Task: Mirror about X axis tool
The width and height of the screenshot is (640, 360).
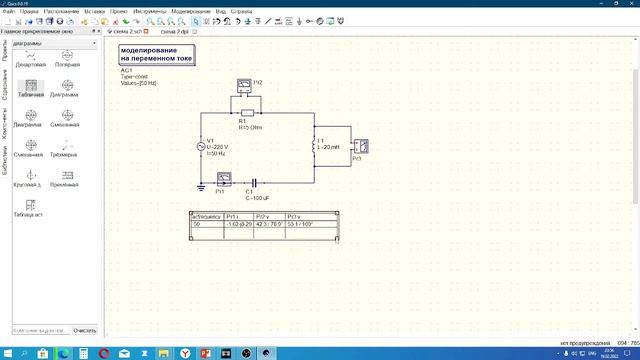Action: tap(217, 21)
